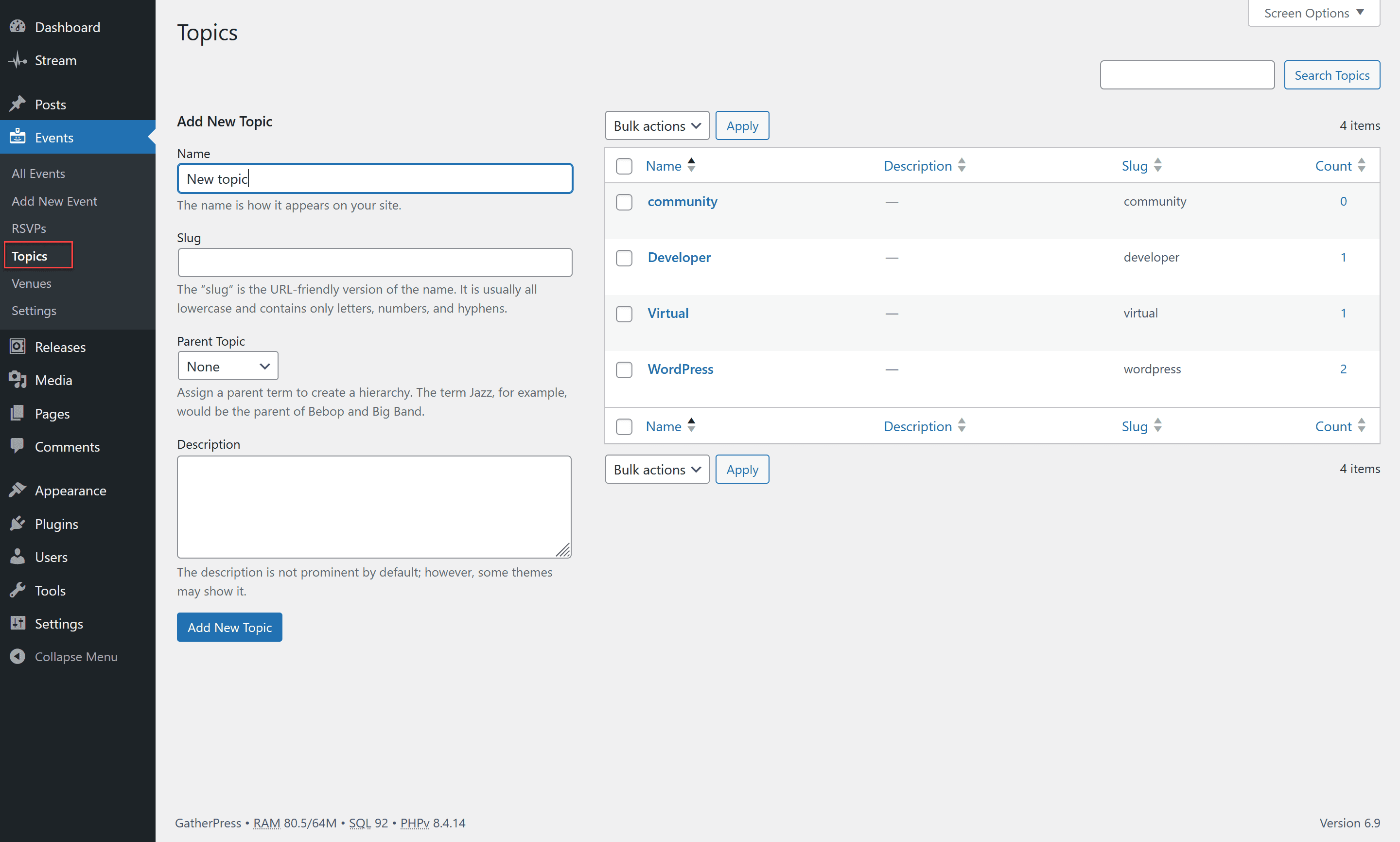Click the Posts pushpin icon
Viewport: 1400px width, 842px height.
17,104
